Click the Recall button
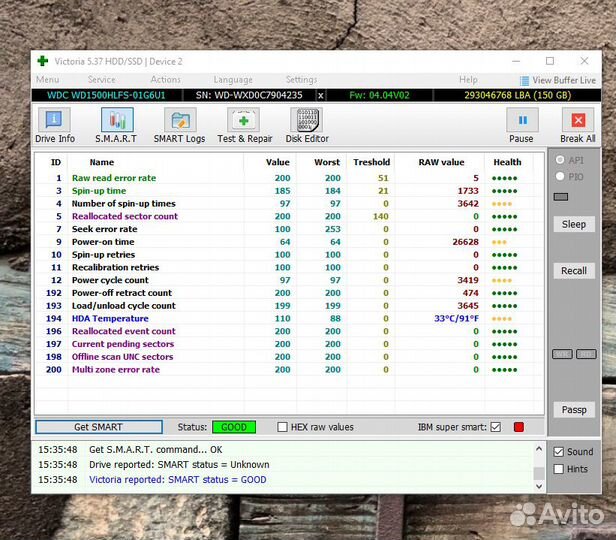 pos(574,271)
